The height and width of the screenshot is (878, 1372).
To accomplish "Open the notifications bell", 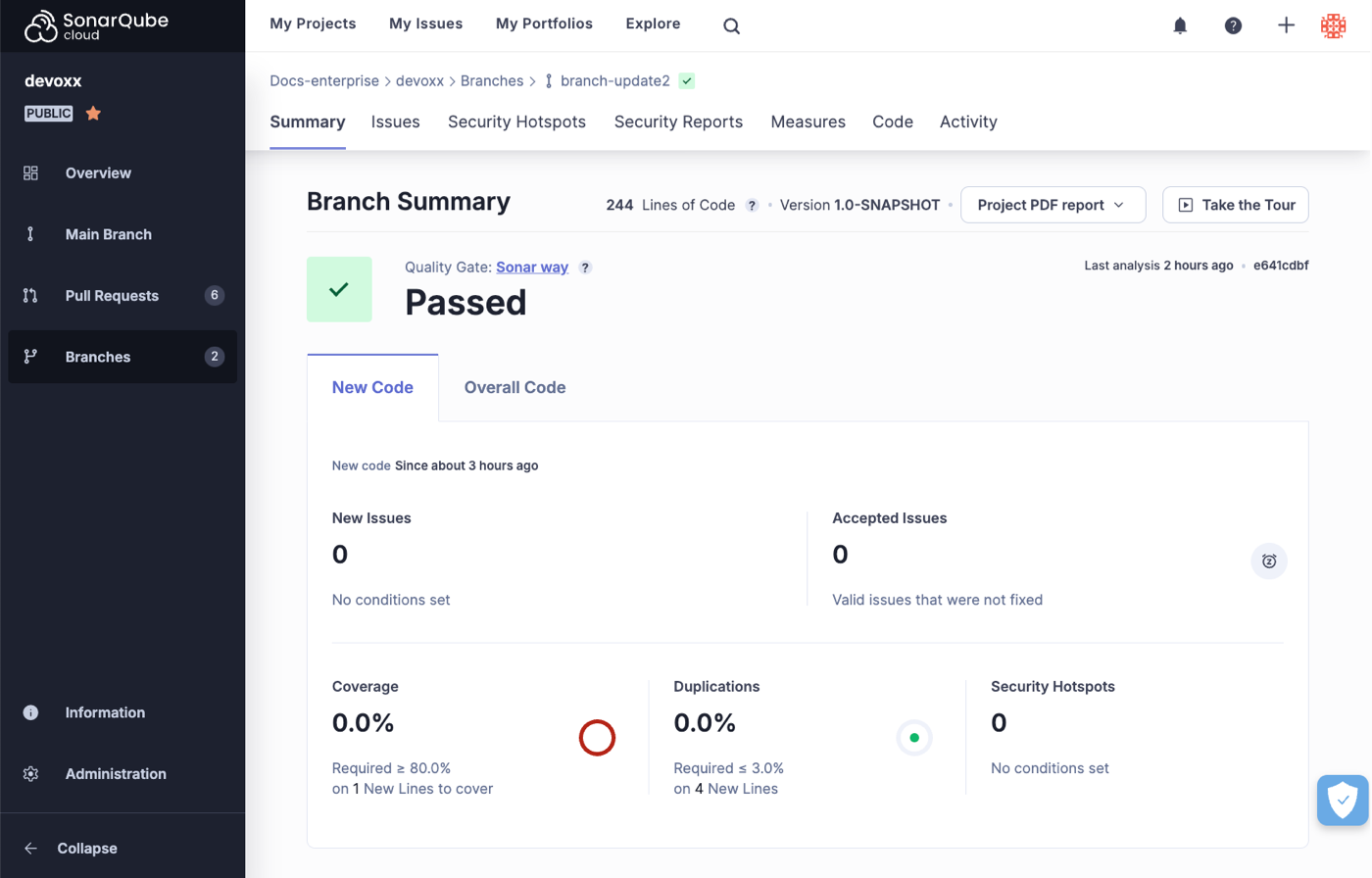I will point(1180,26).
